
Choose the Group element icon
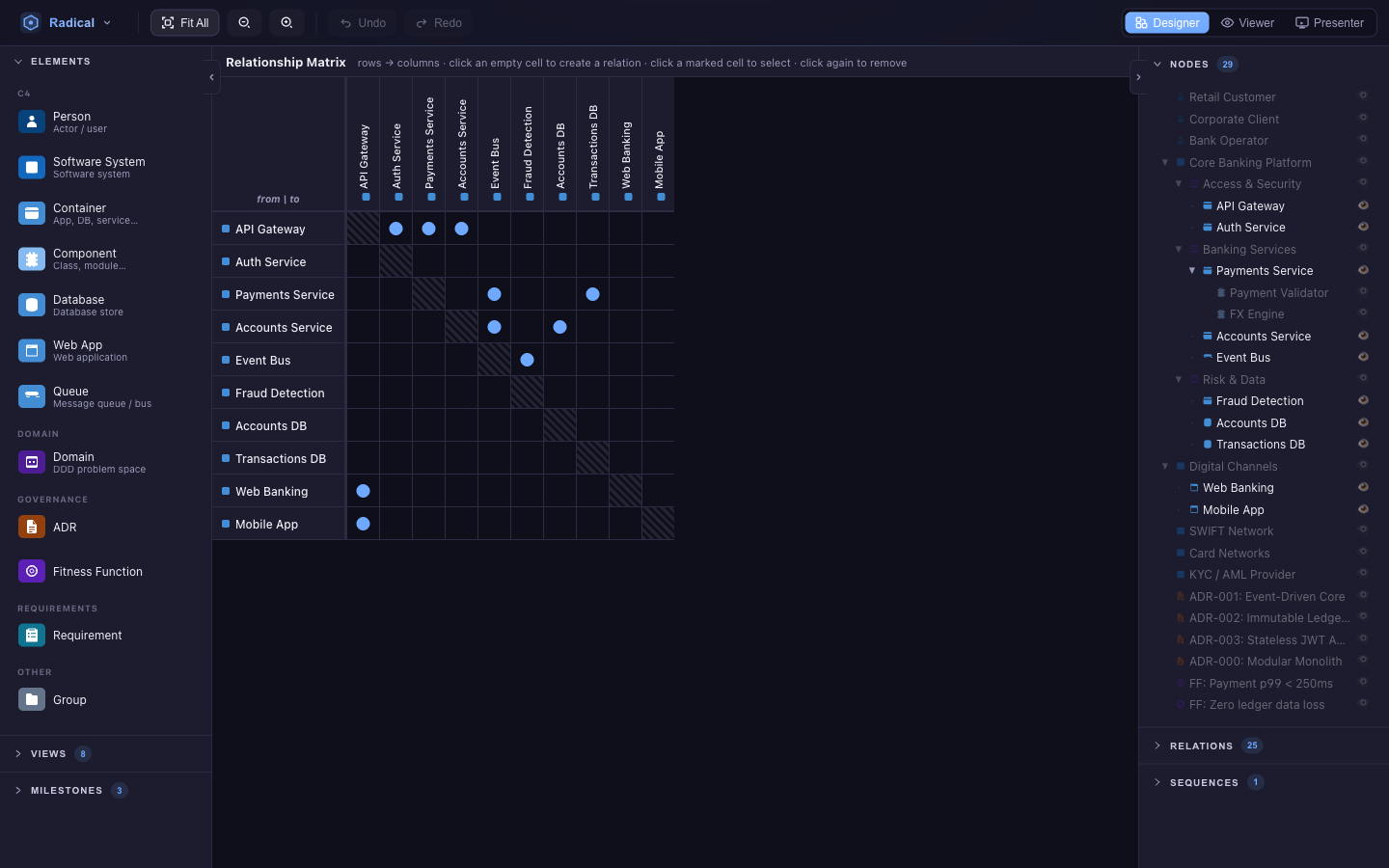32,699
